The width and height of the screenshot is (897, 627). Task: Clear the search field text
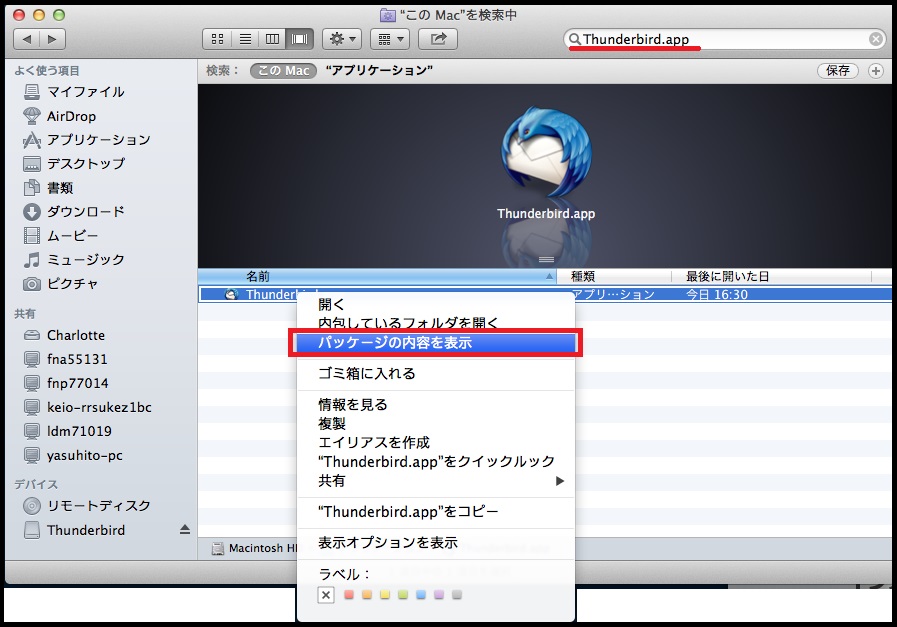click(x=876, y=39)
